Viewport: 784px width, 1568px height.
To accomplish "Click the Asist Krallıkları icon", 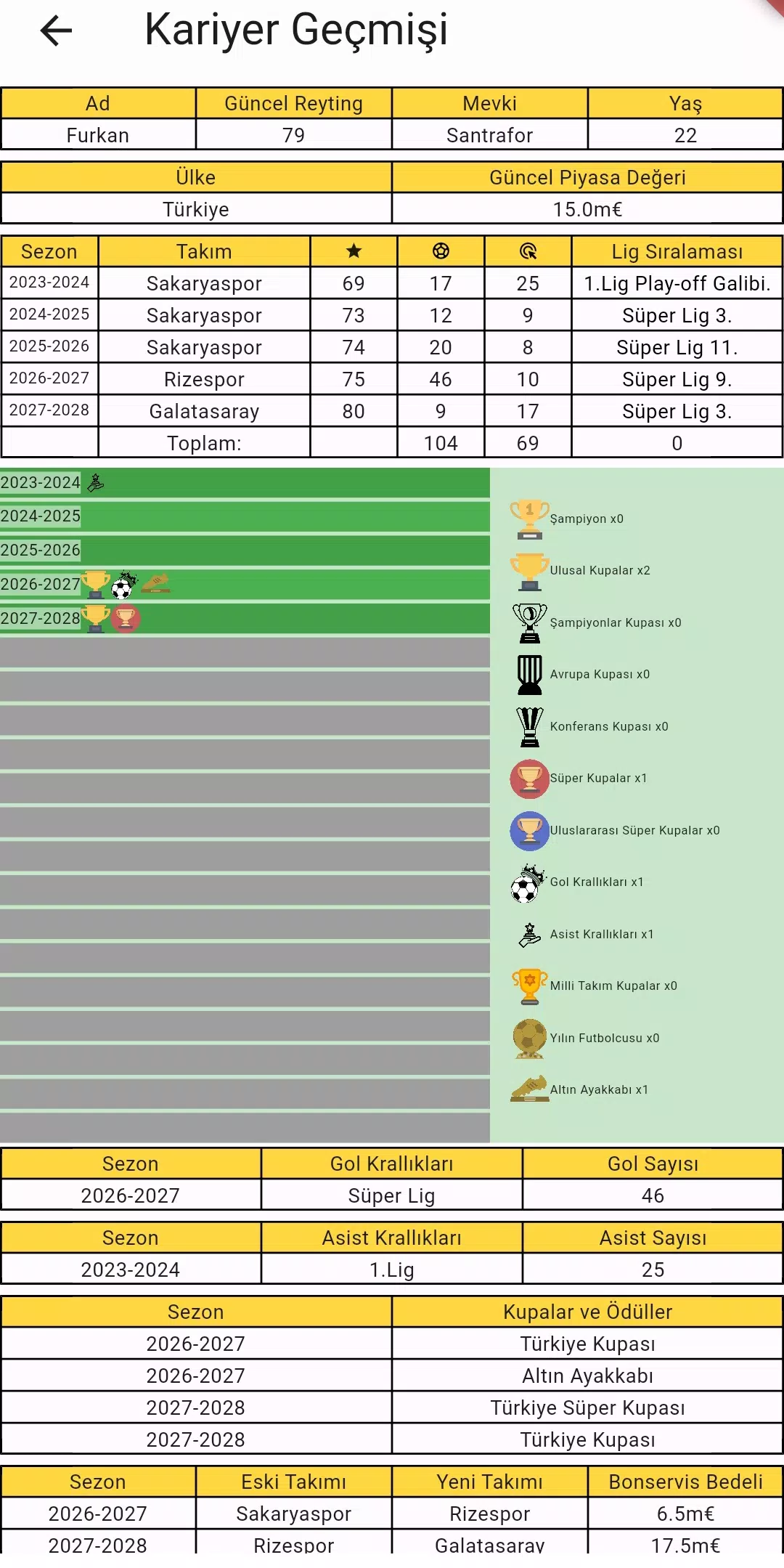I will coord(529,935).
